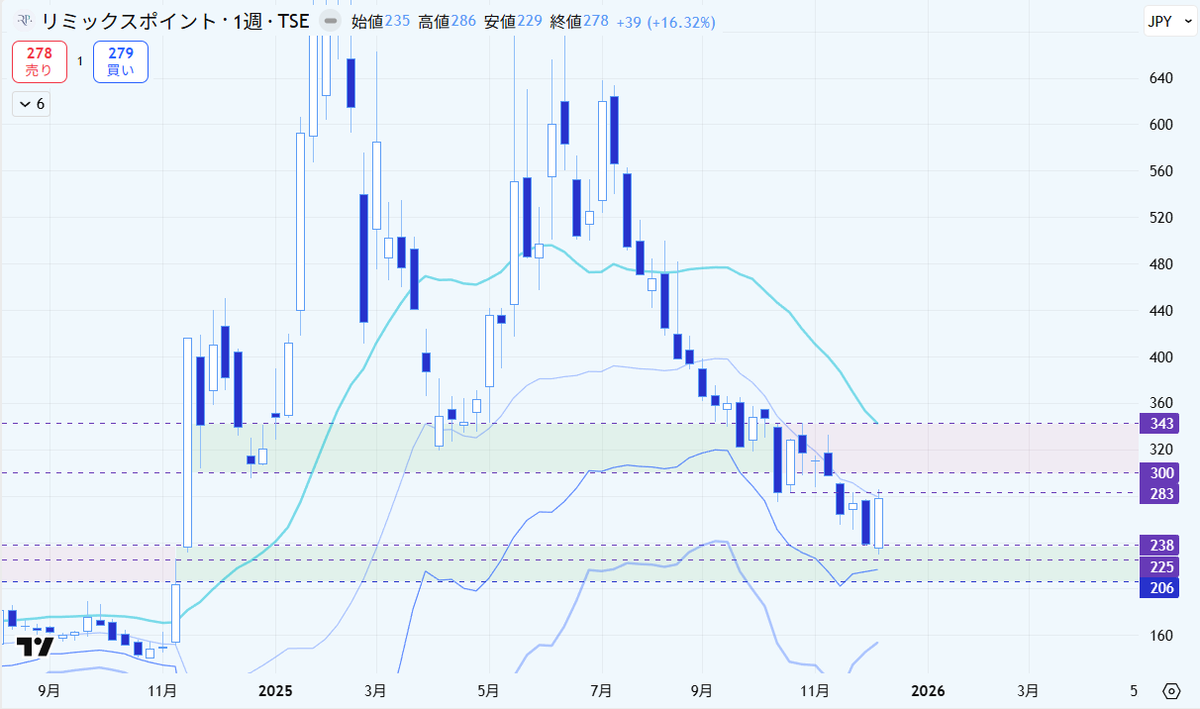The image size is (1200, 709).
Task: Click the 160 price axis tick
Action: [x=1160, y=636]
